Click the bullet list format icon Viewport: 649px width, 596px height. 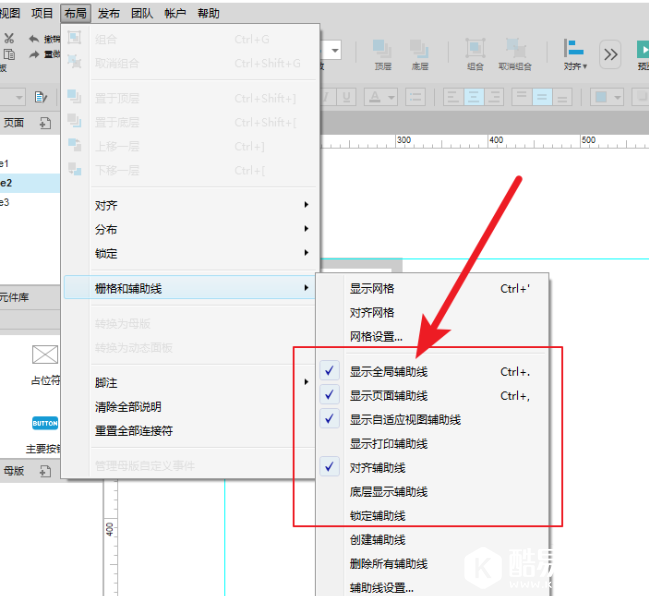[x=415, y=97]
